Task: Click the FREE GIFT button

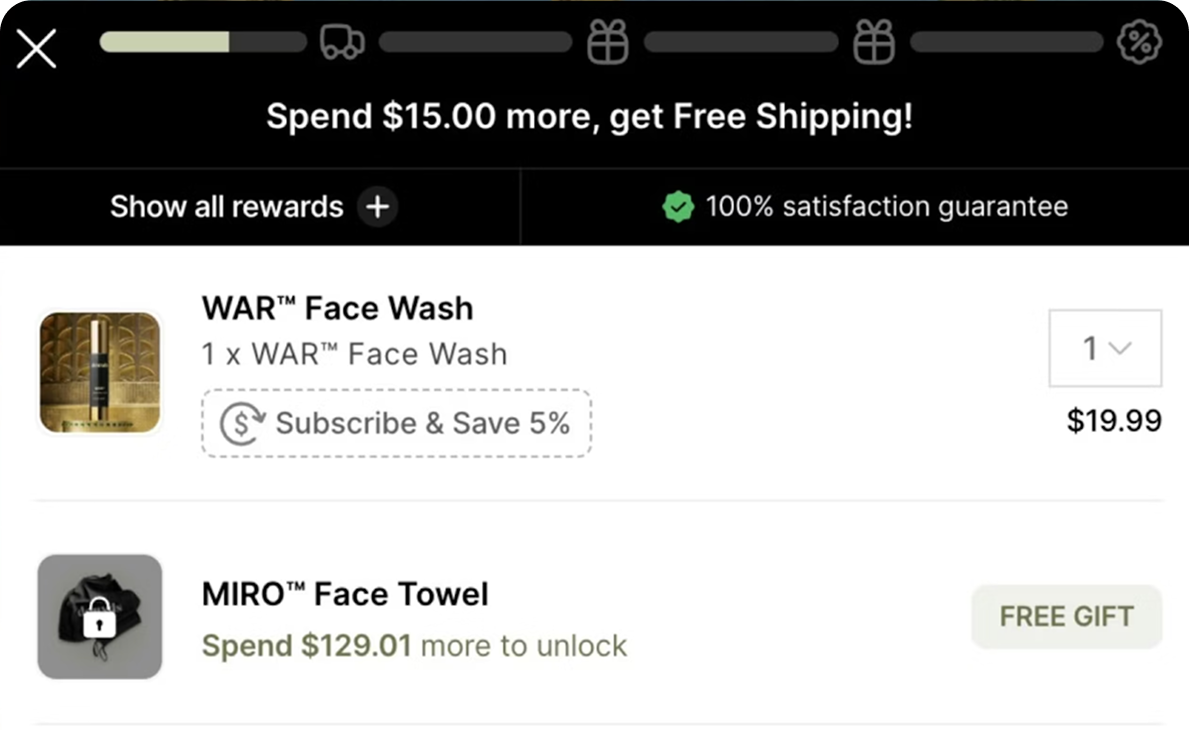Action: [1066, 616]
